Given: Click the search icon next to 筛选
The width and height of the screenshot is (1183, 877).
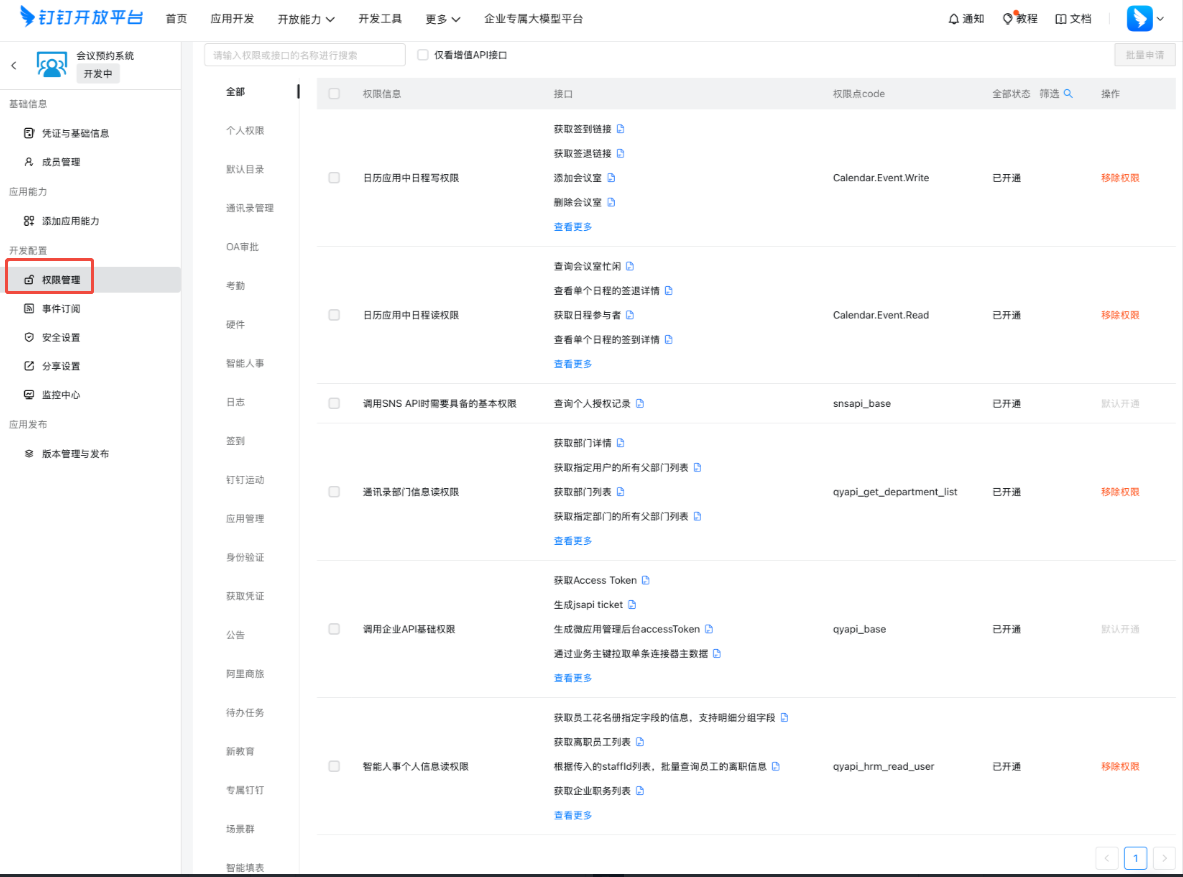Looking at the screenshot, I should click(1068, 93).
